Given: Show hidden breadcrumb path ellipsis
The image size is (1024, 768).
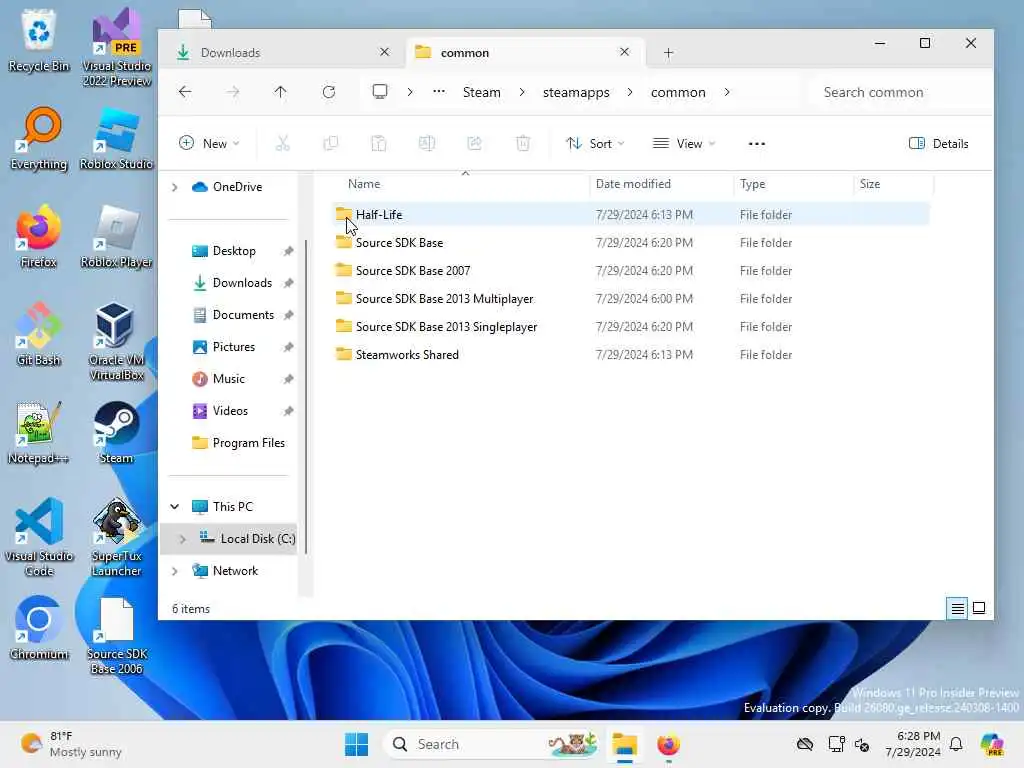Looking at the screenshot, I should [x=439, y=91].
